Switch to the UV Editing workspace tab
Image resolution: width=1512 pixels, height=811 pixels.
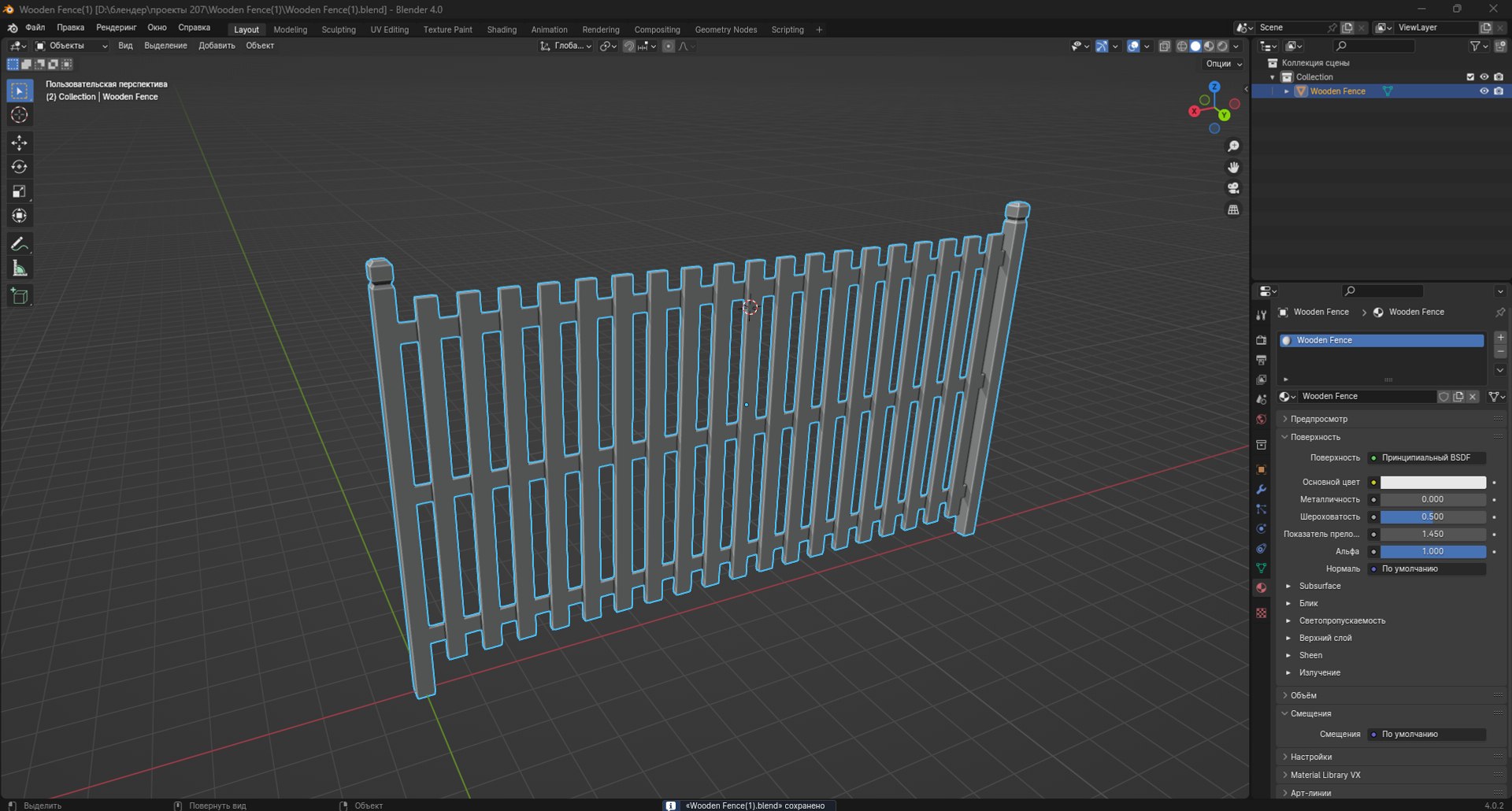click(x=390, y=30)
